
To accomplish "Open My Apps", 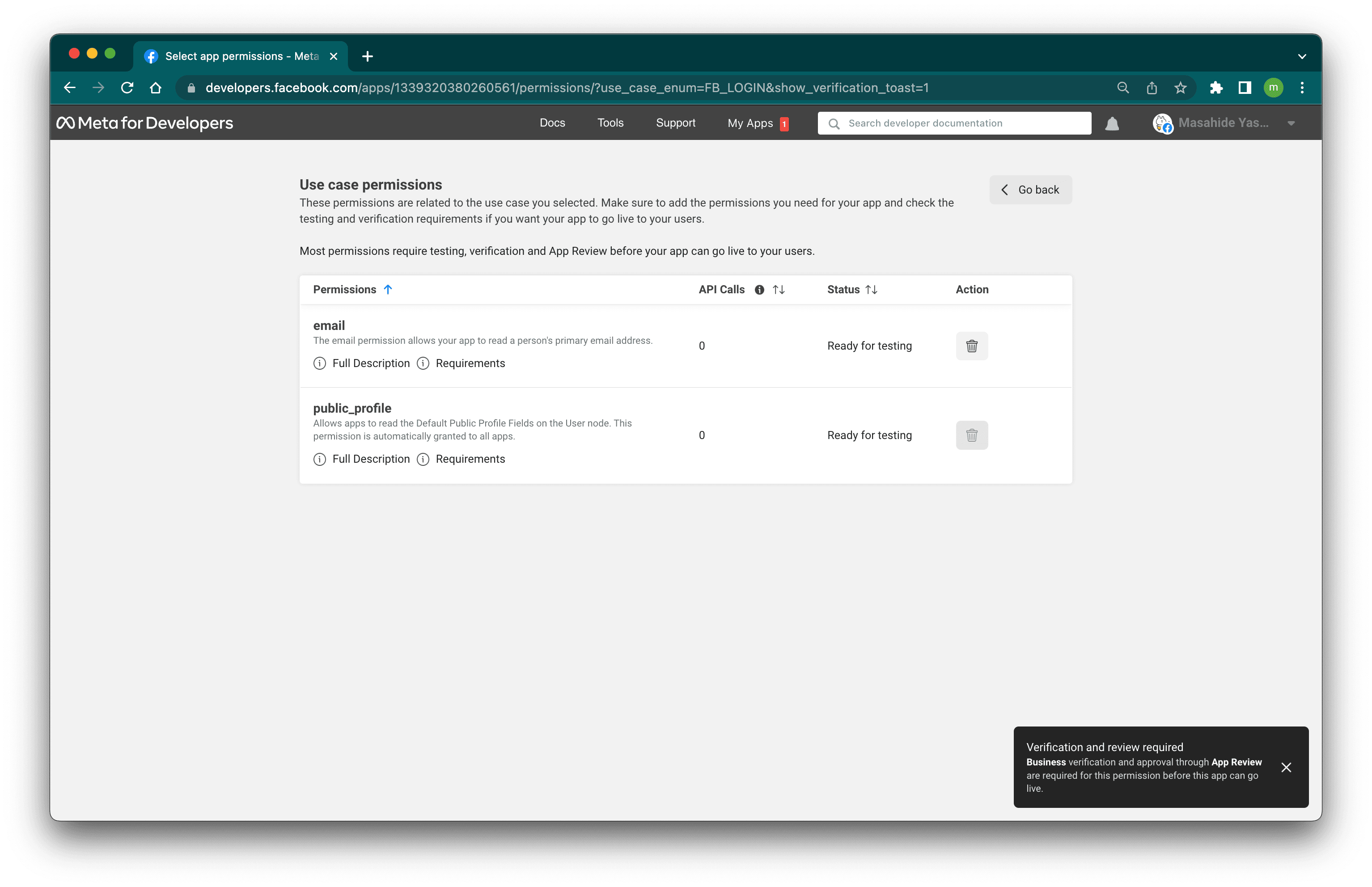I will [x=750, y=123].
